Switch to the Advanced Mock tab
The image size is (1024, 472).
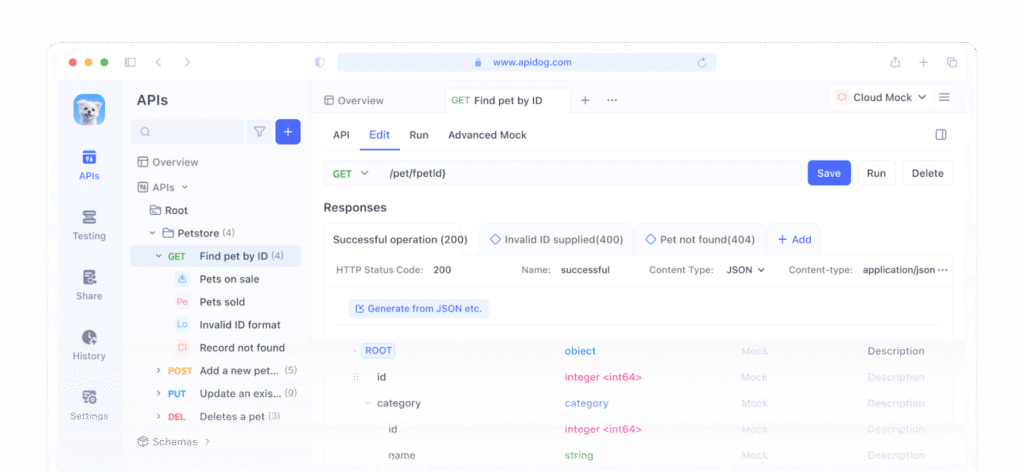click(x=487, y=135)
